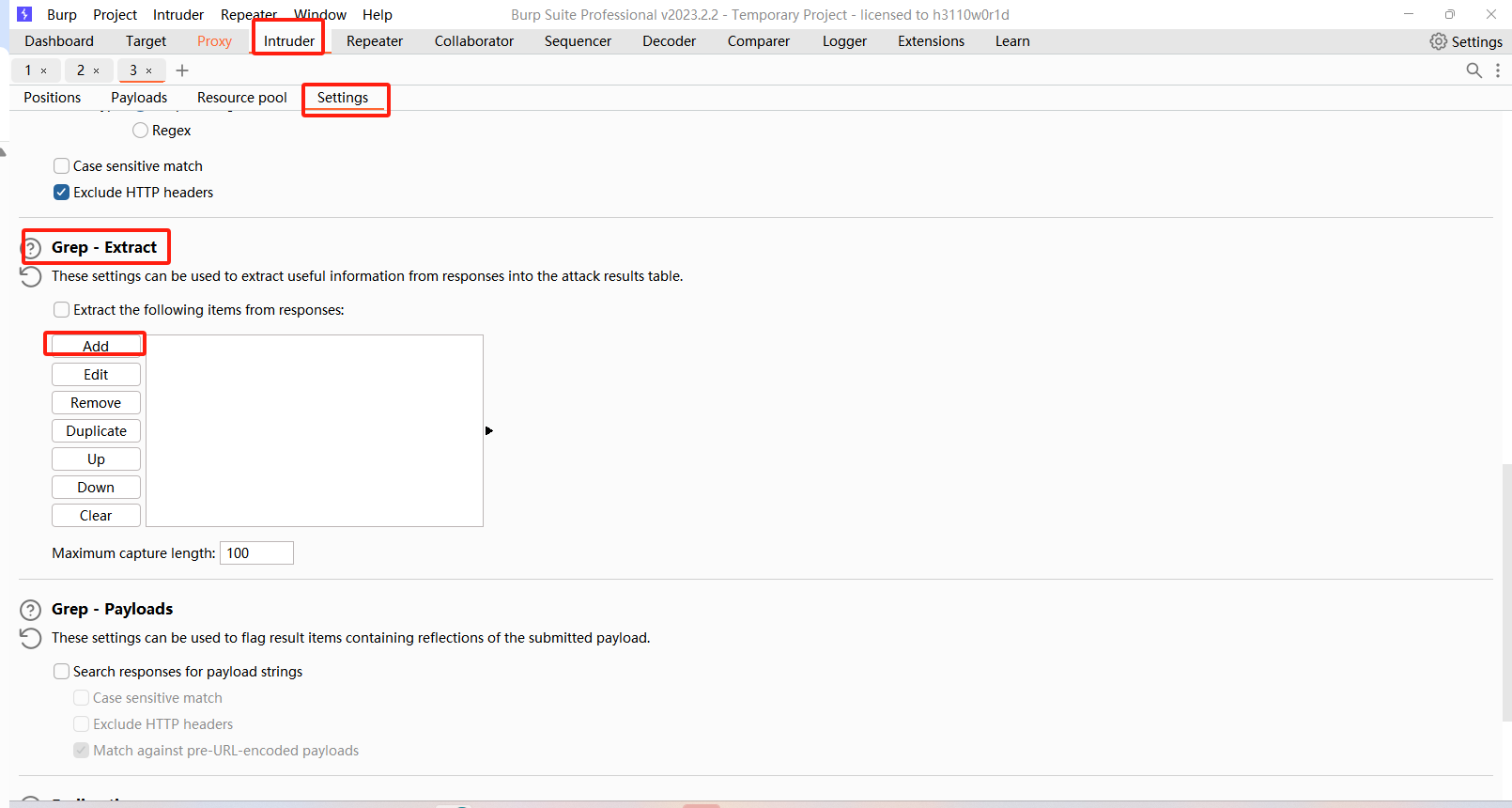Image resolution: width=1512 pixels, height=808 pixels.
Task: Close Intruder tab 3
Action: pos(148,70)
